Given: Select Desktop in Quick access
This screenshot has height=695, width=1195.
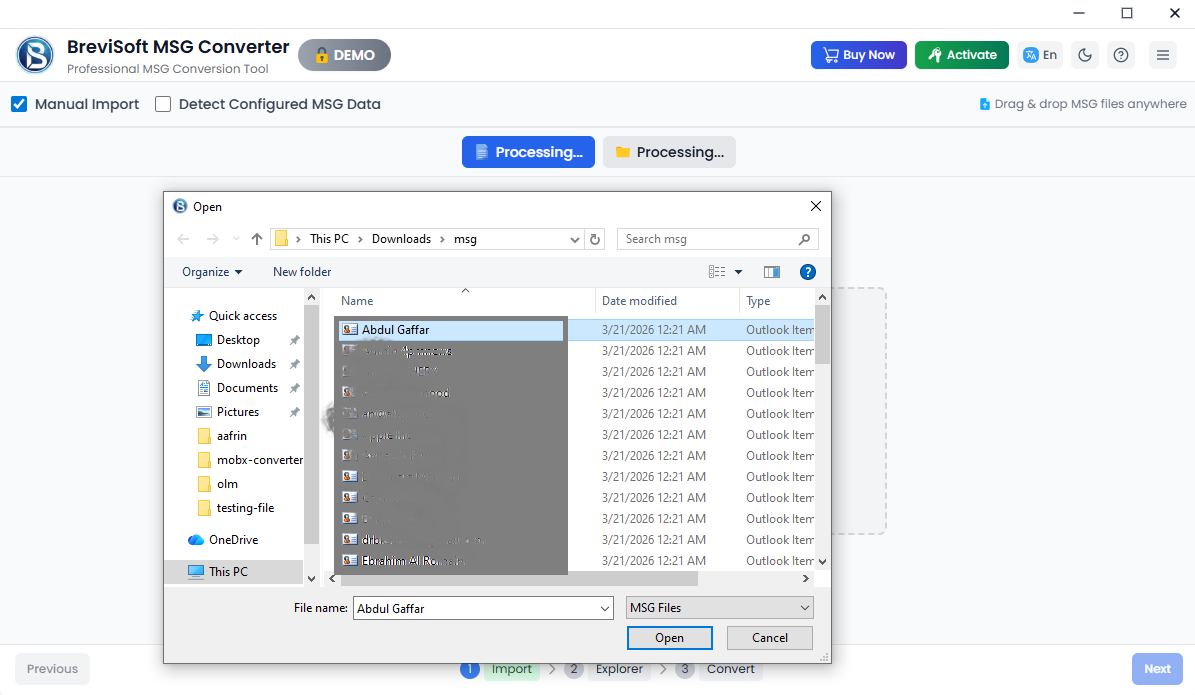Looking at the screenshot, I should coord(238,340).
